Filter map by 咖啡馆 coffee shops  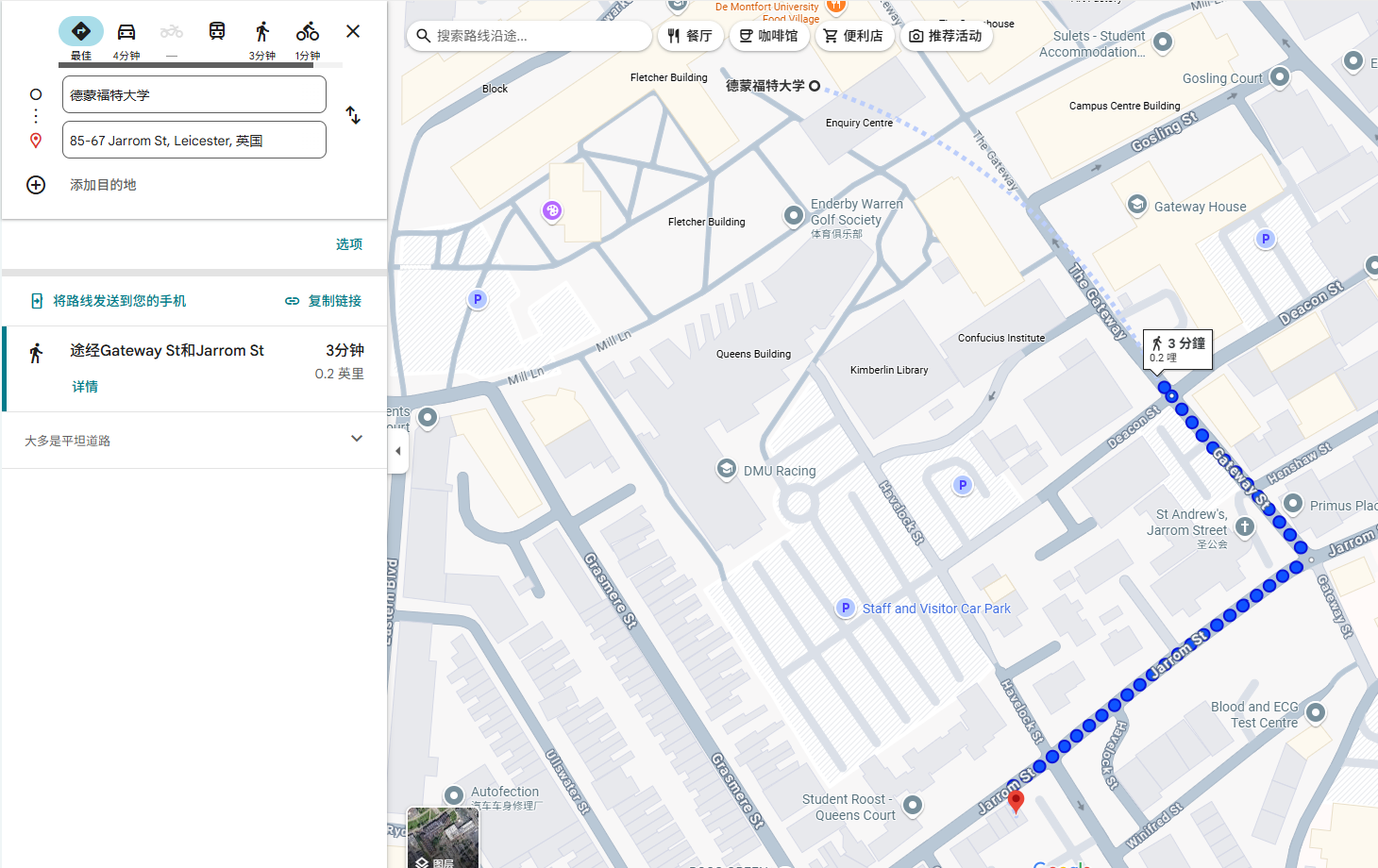coord(769,36)
